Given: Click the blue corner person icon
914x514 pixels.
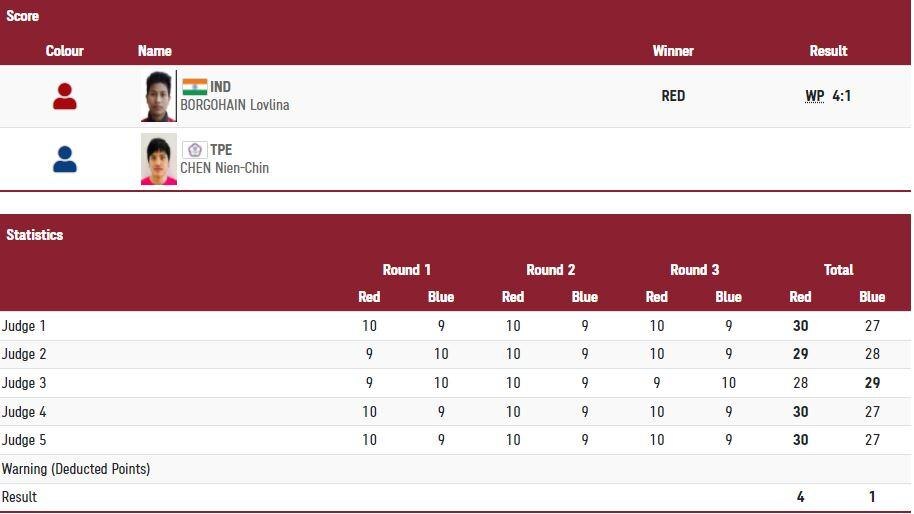Looking at the screenshot, I should pos(65,159).
